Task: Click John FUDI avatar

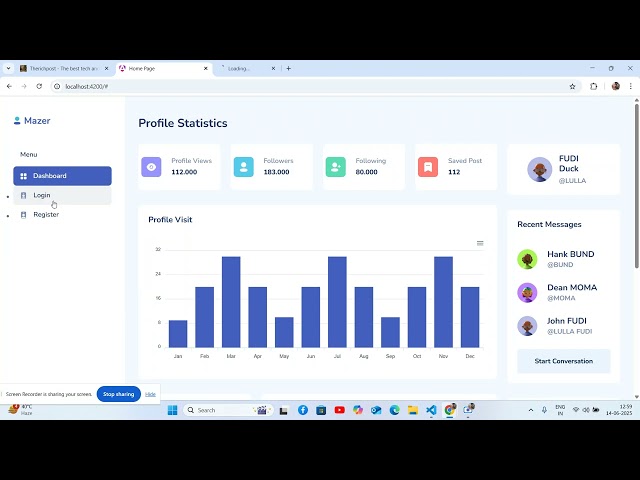Action: (x=527, y=326)
